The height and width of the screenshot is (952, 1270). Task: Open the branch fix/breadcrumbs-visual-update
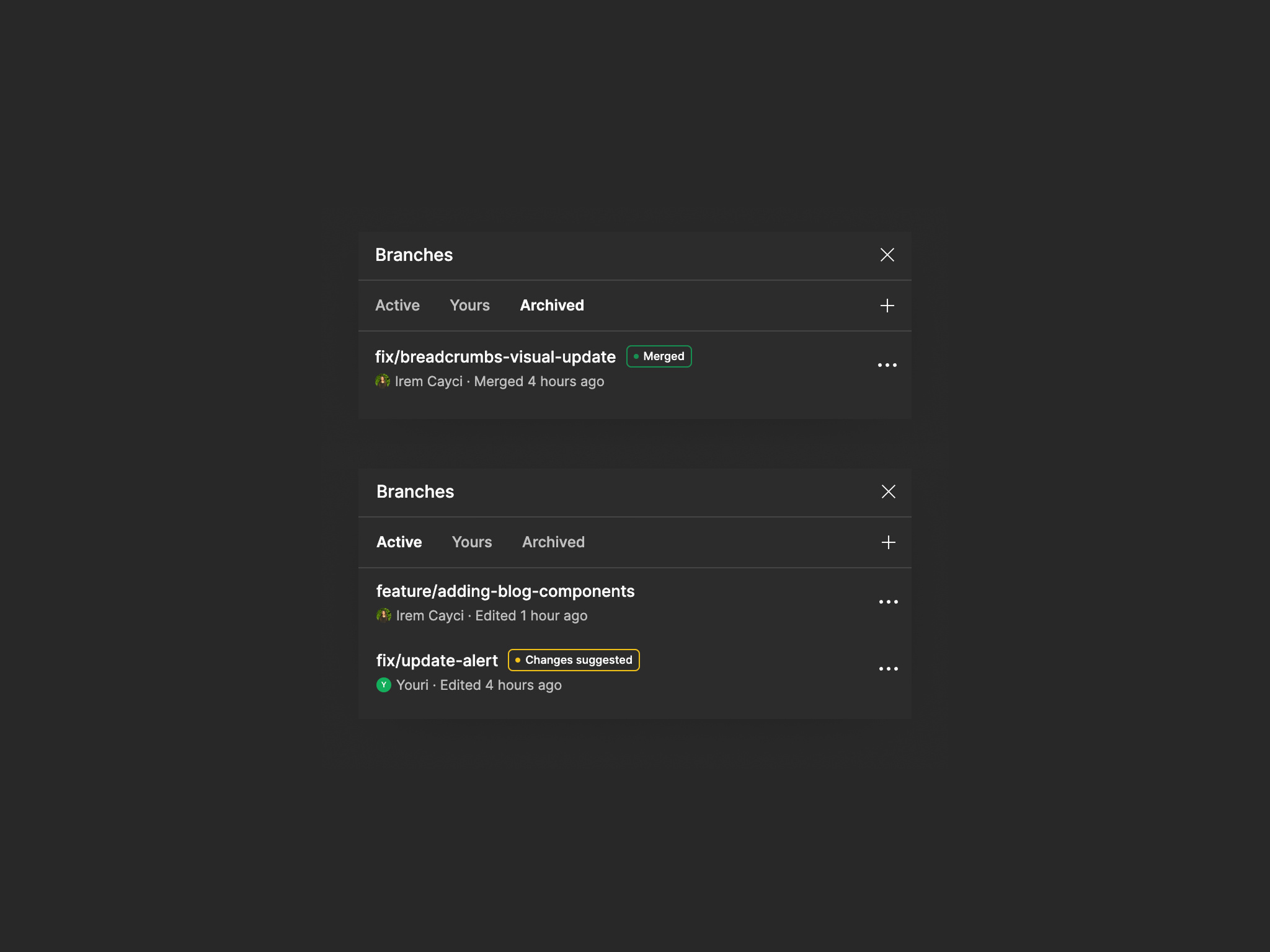(x=495, y=356)
